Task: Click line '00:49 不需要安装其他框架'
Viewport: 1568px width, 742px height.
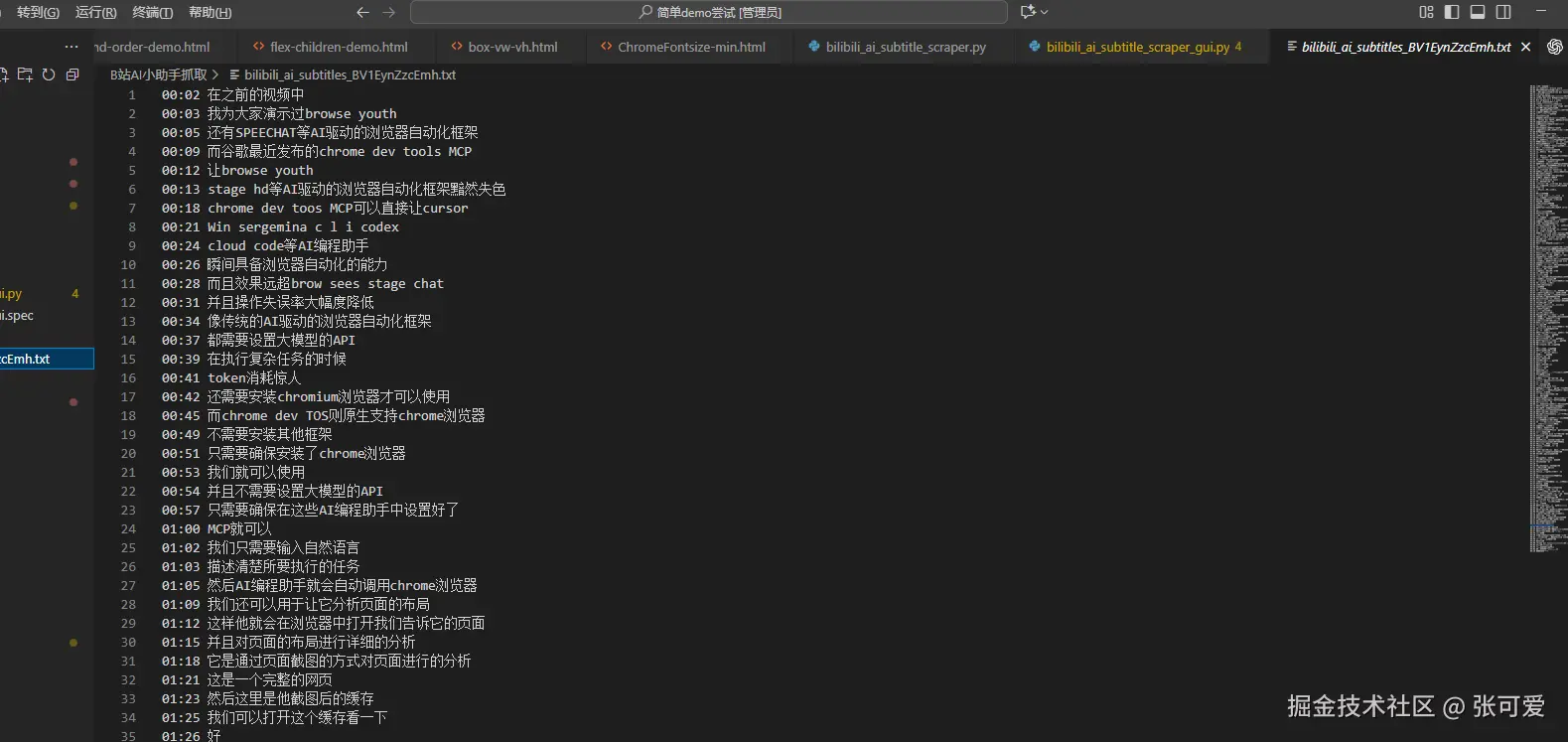Action: [x=247, y=434]
